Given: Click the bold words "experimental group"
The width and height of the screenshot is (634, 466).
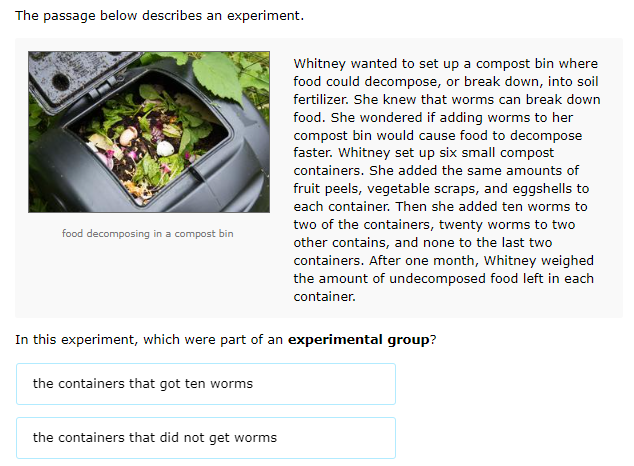Looking at the screenshot, I should click(x=359, y=339).
